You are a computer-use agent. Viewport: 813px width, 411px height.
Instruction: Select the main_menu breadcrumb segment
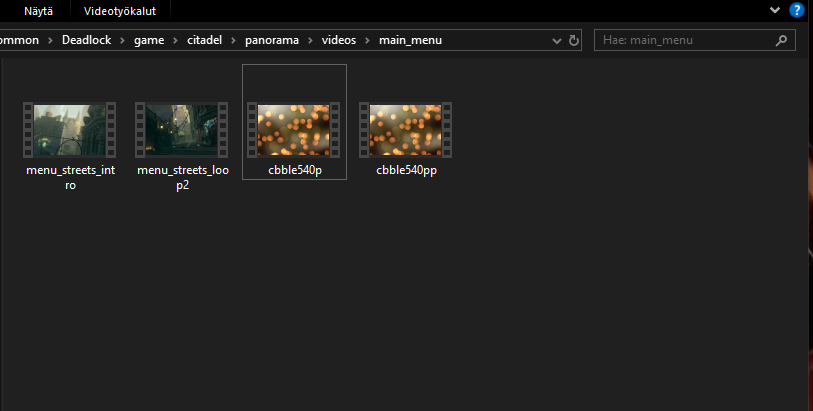pos(410,40)
